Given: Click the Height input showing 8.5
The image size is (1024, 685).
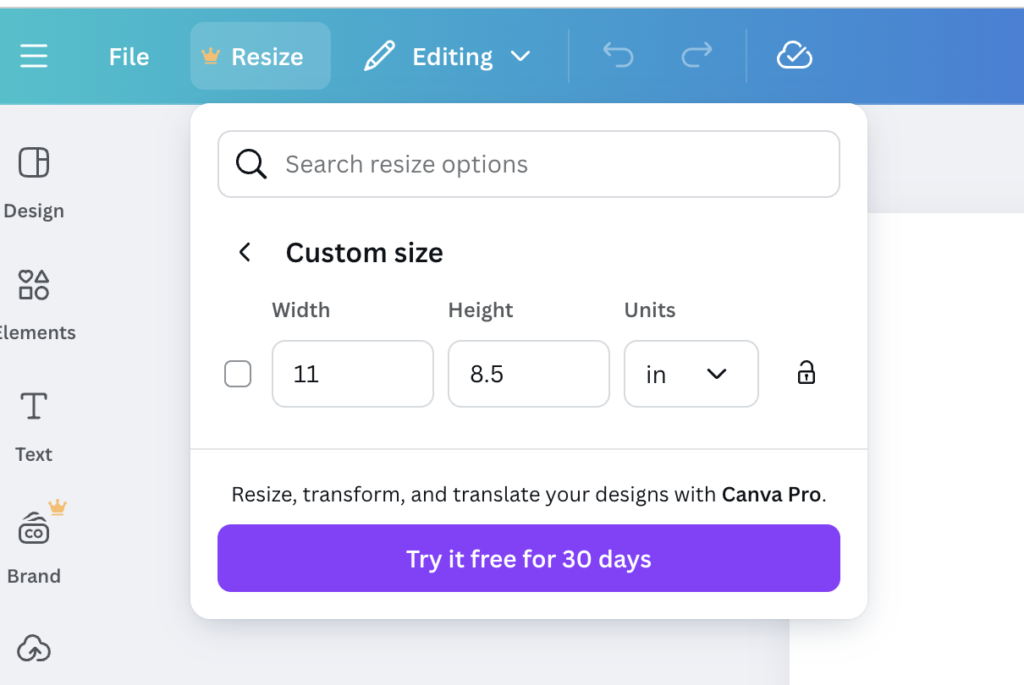Looking at the screenshot, I should click(x=528, y=374).
